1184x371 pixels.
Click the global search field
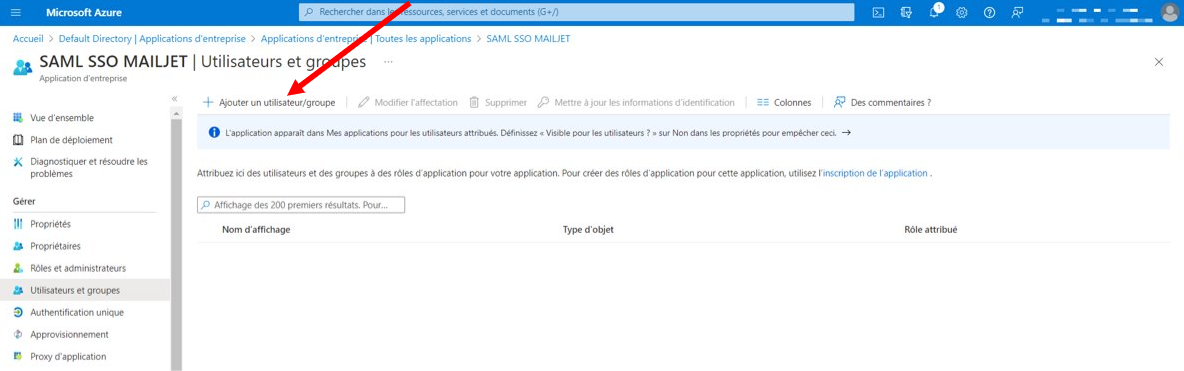pyautogui.click(x=577, y=13)
